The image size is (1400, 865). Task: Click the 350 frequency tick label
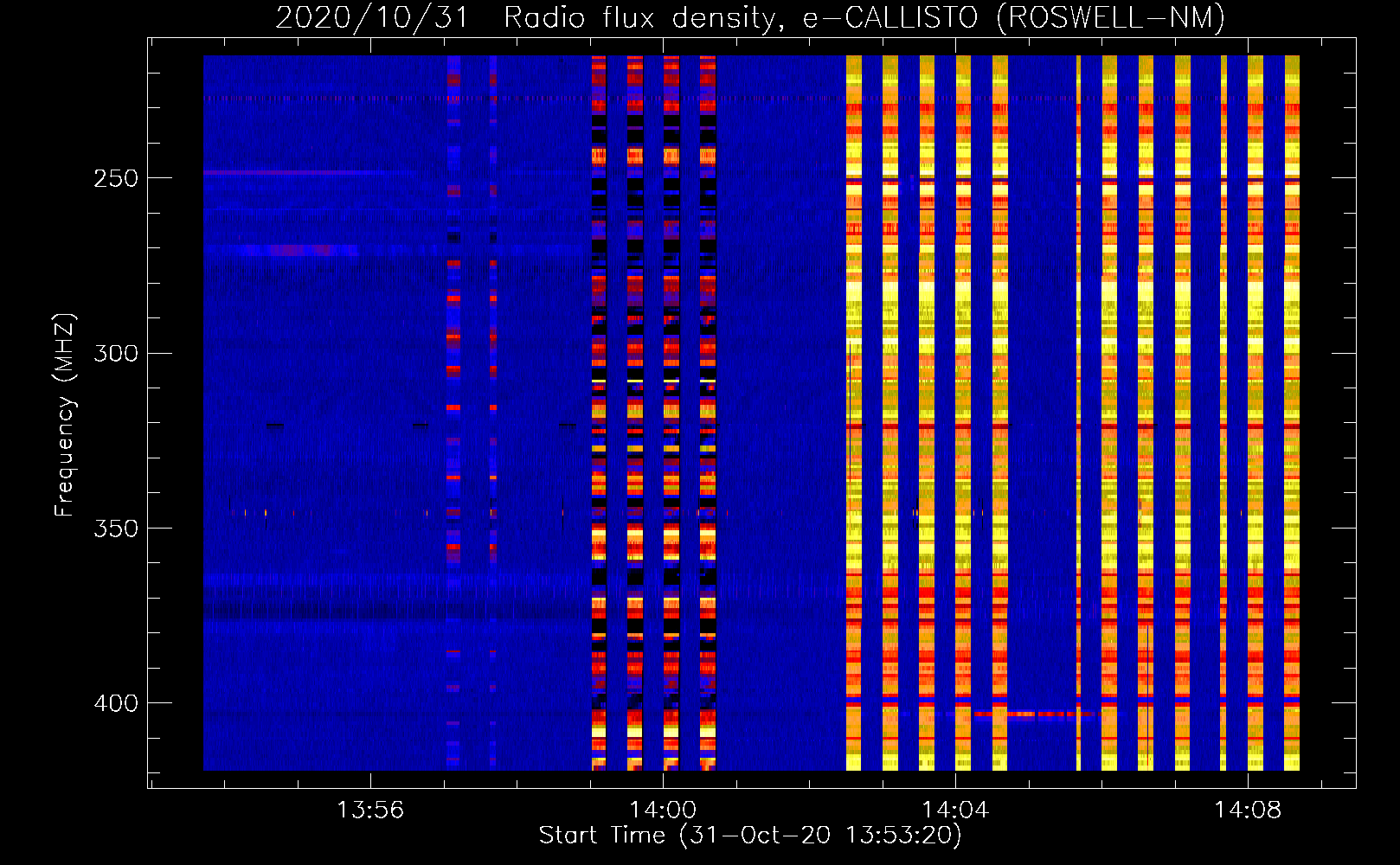click(116, 529)
